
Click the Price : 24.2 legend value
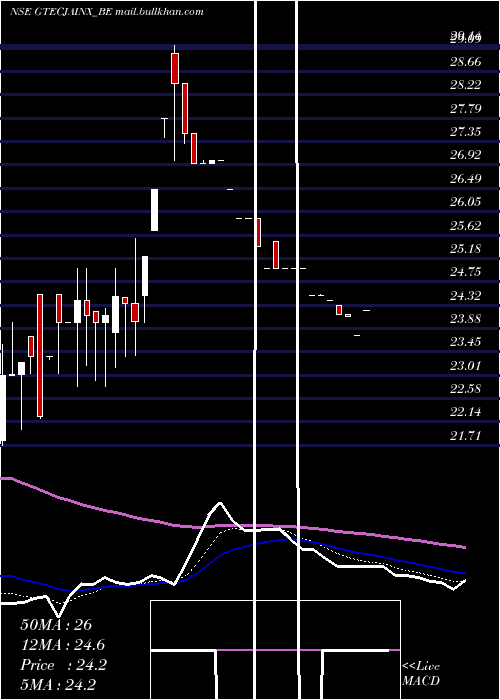point(63,665)
